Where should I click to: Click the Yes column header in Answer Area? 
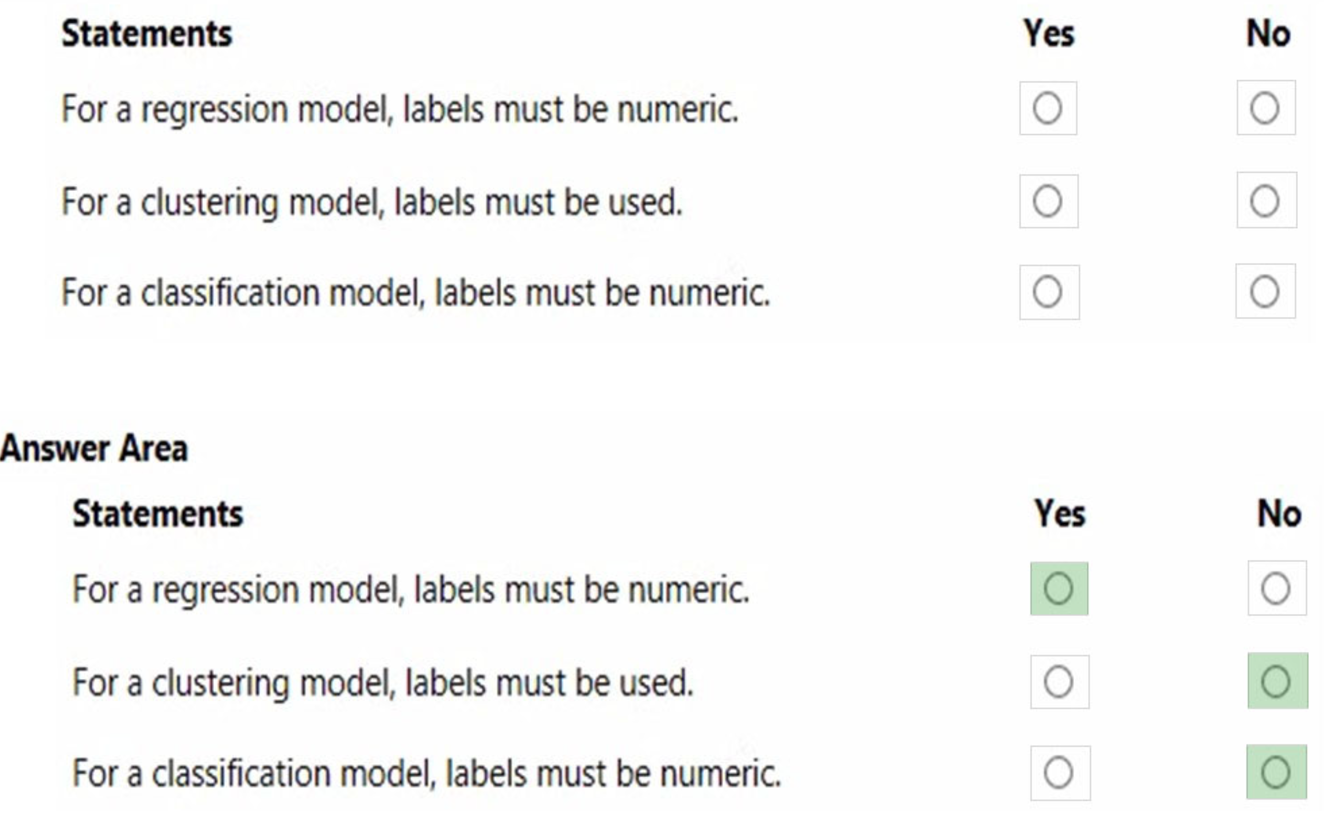(x=1059, y=514)
